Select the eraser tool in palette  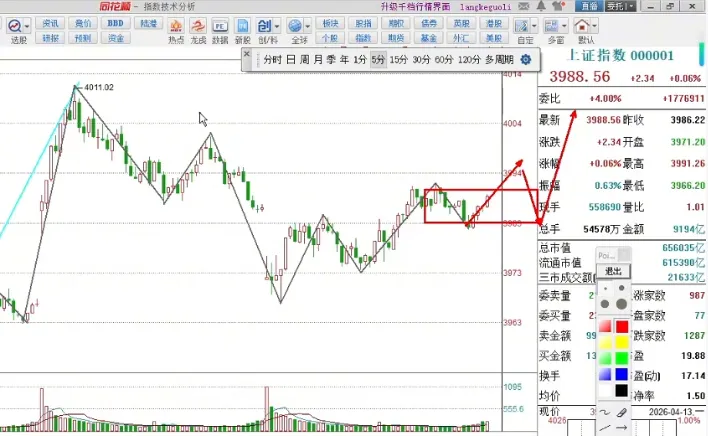coord(622,413)
